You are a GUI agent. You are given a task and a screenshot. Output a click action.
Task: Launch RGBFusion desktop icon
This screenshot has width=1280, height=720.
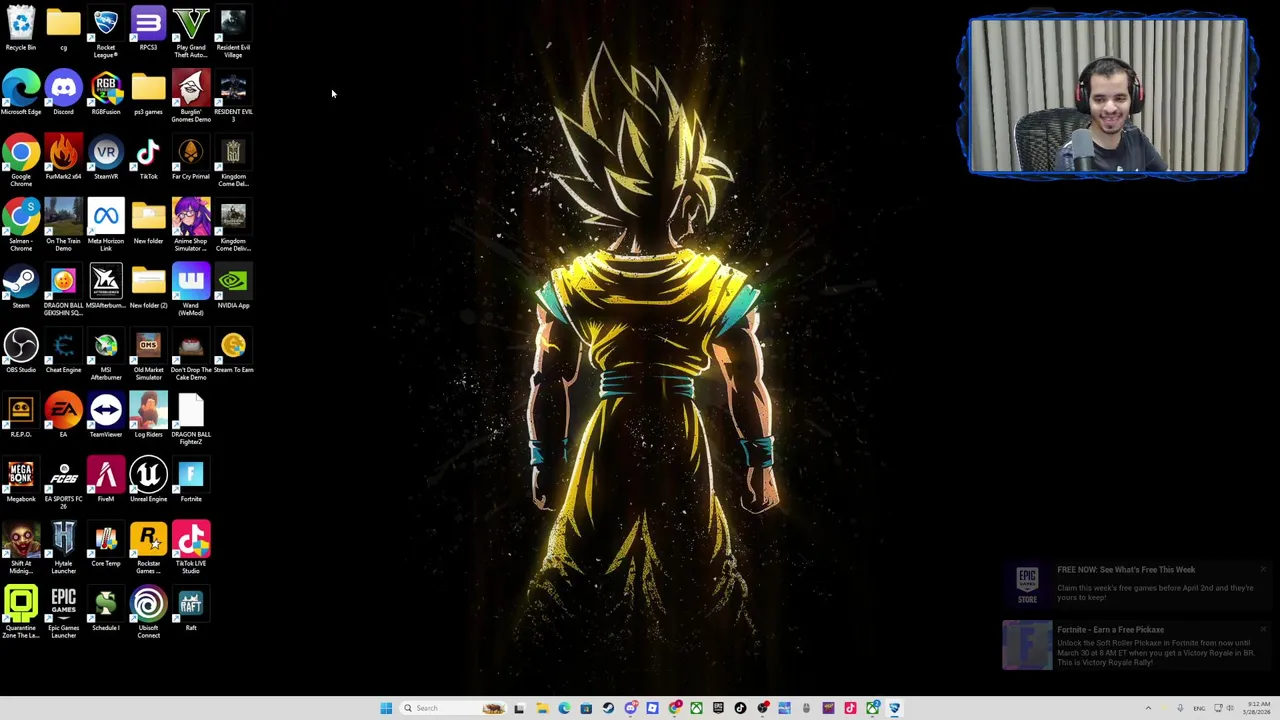[106, 94]
